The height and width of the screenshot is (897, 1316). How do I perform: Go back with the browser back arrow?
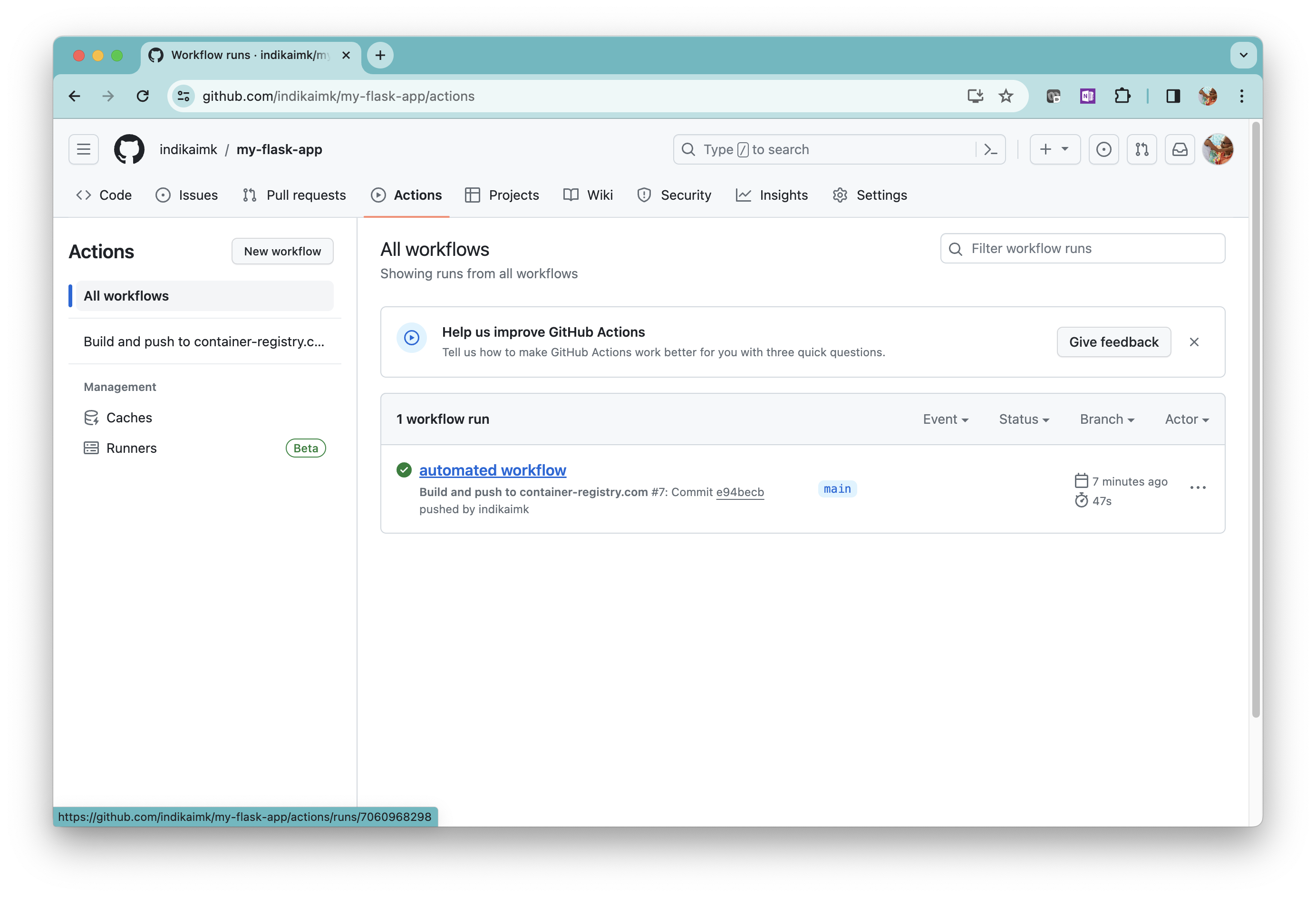75,97
